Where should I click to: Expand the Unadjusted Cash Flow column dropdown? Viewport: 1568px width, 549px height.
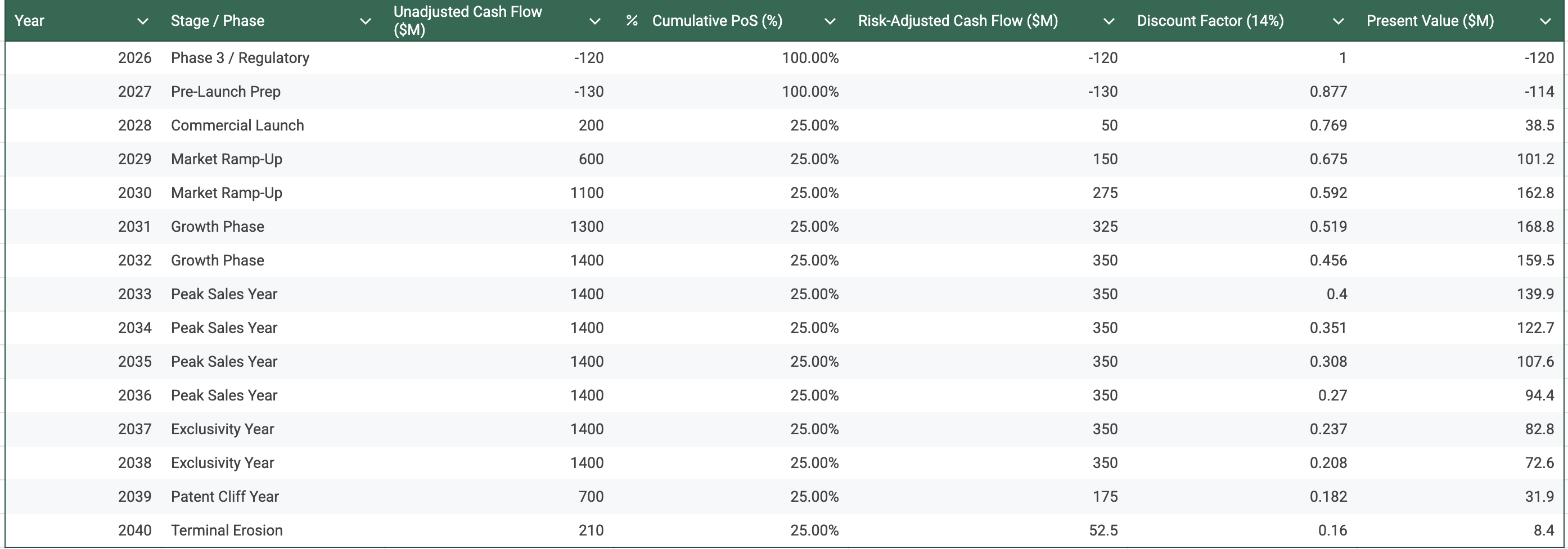(594, 21)
